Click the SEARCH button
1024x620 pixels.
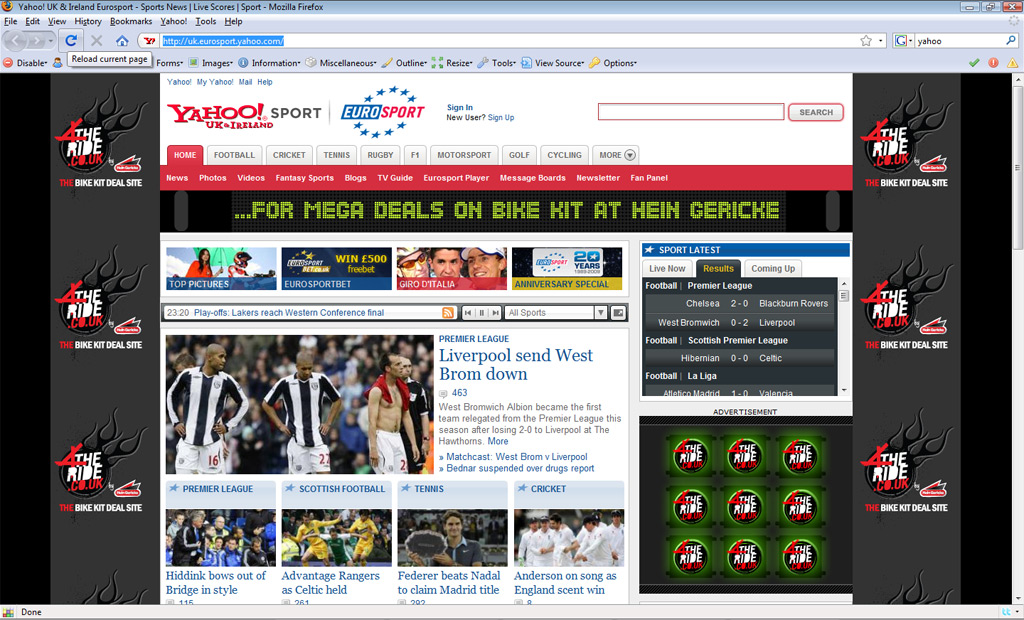(816, 112)
